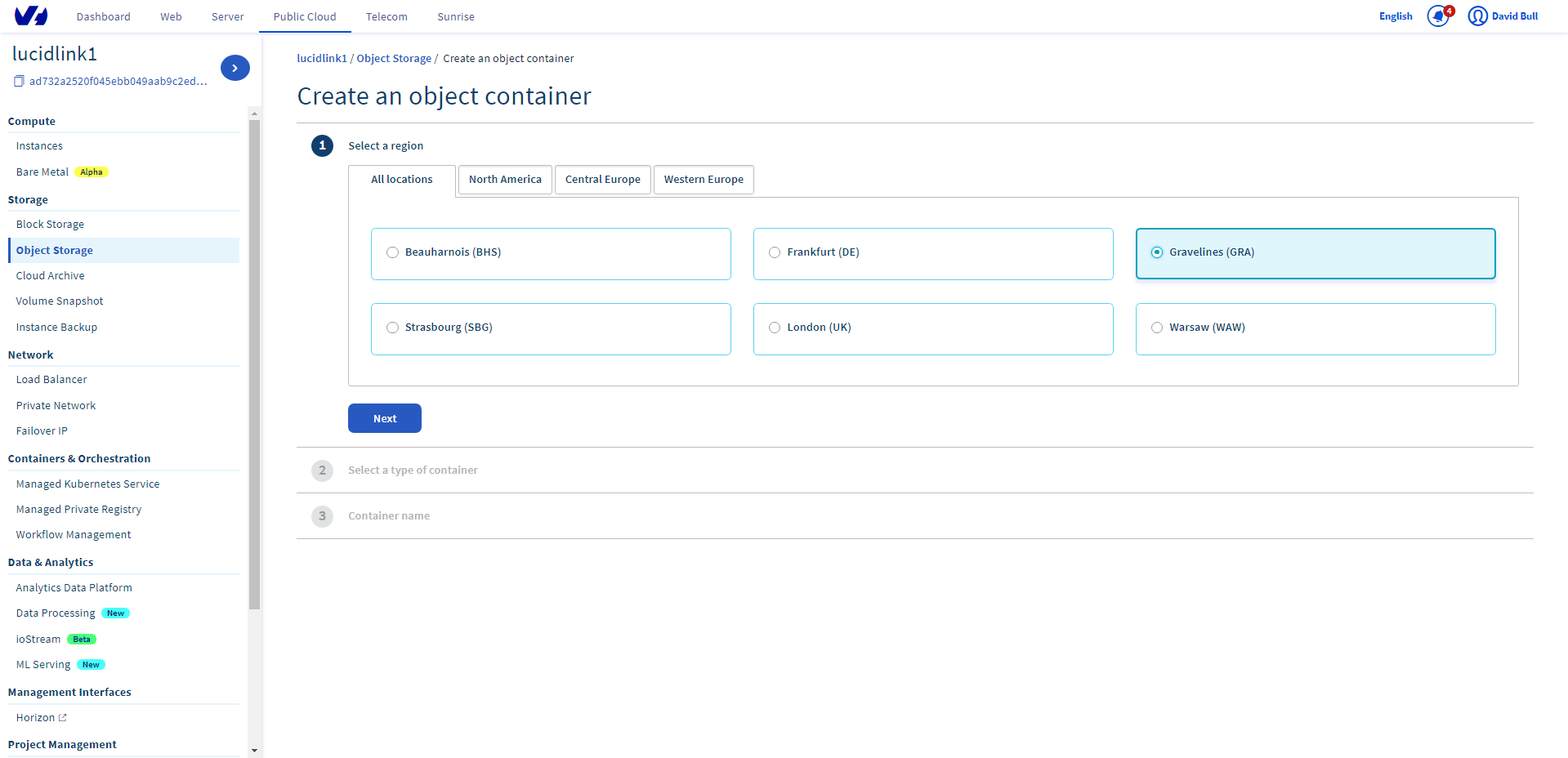
Task: Open Managed Private Registry
Action: tap(78, 510)
